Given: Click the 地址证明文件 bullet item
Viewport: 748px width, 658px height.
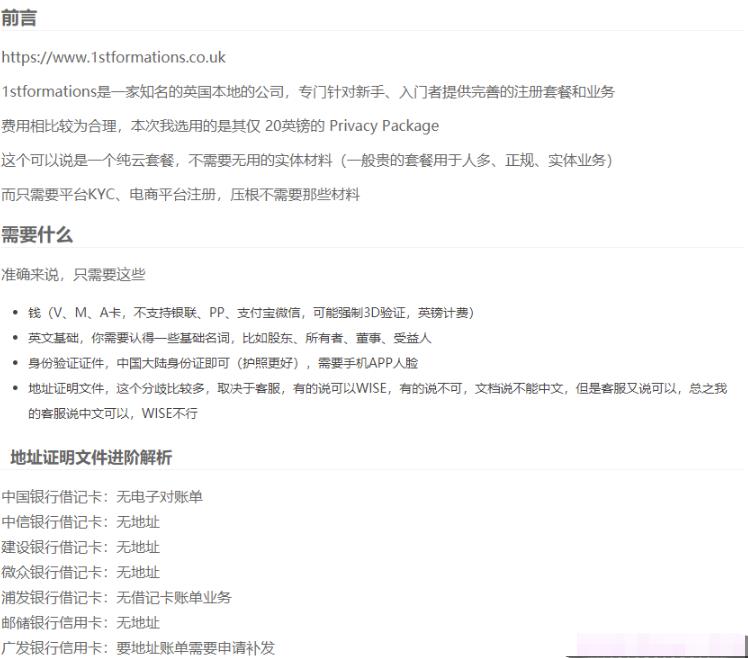Looking at the screenshot, I should pos(376,388).
